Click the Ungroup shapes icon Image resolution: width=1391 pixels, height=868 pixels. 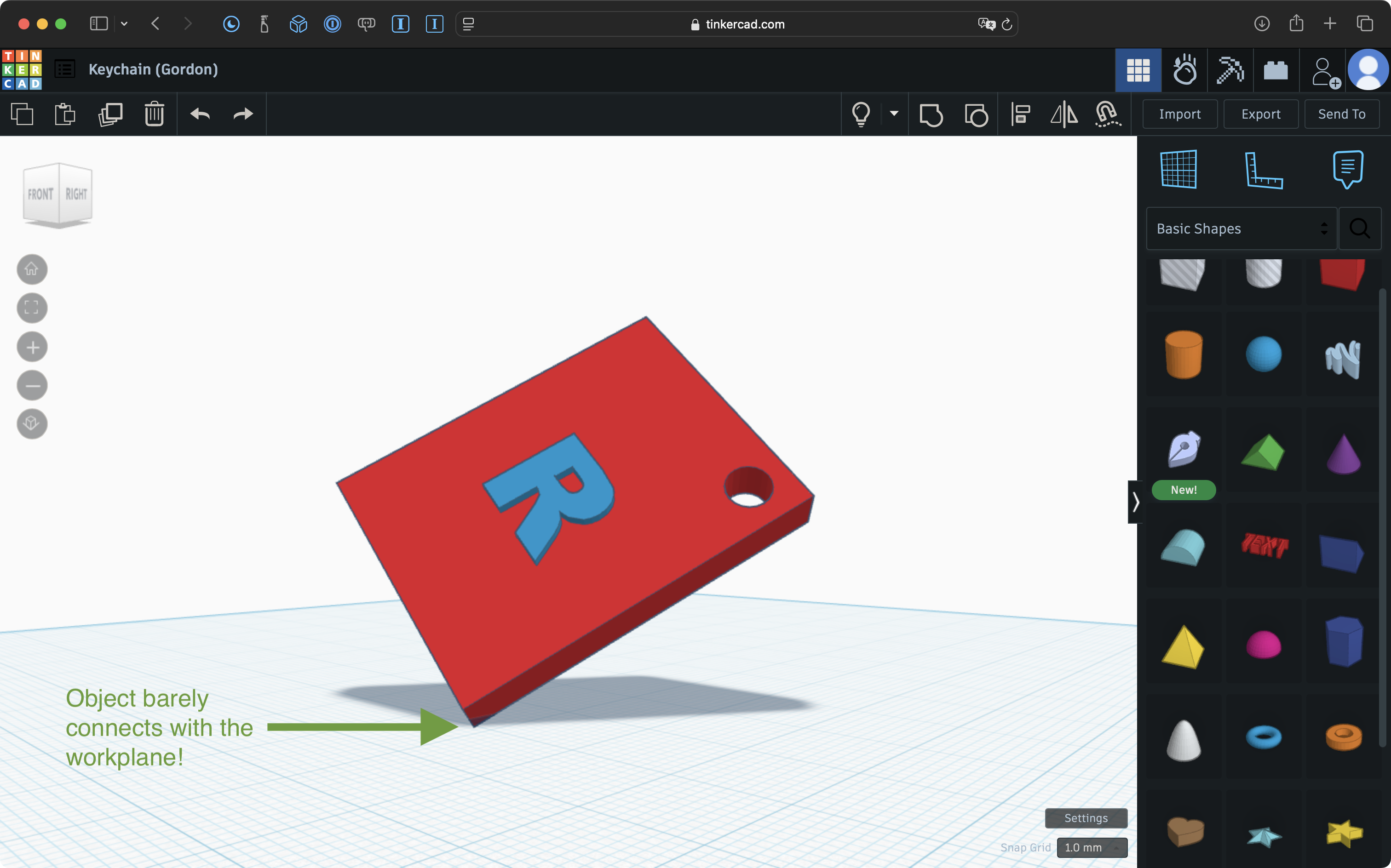[x=976, y=114]
